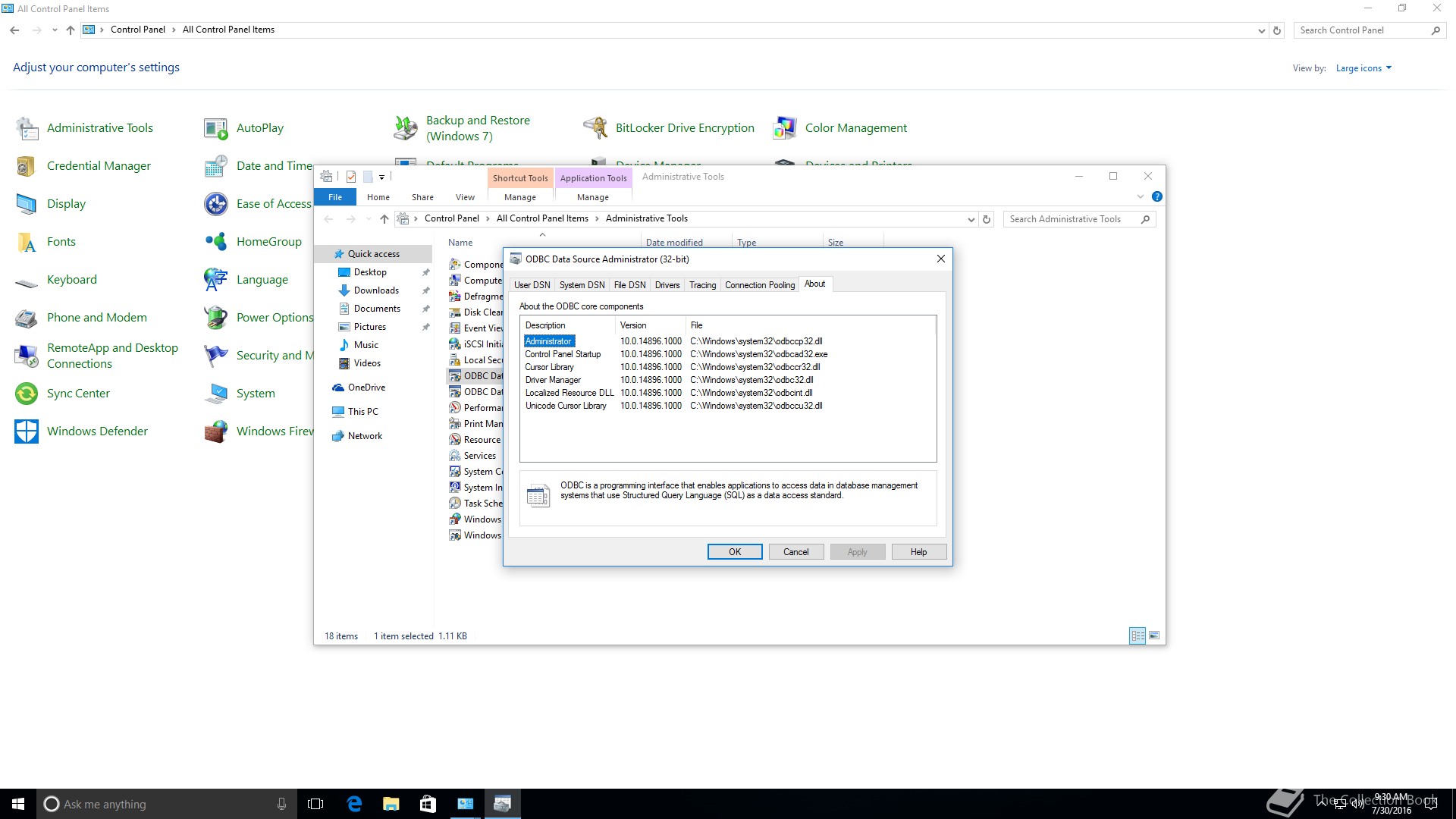
Task: Switch to the User DSN tab
Action: [x=532, y=285]
